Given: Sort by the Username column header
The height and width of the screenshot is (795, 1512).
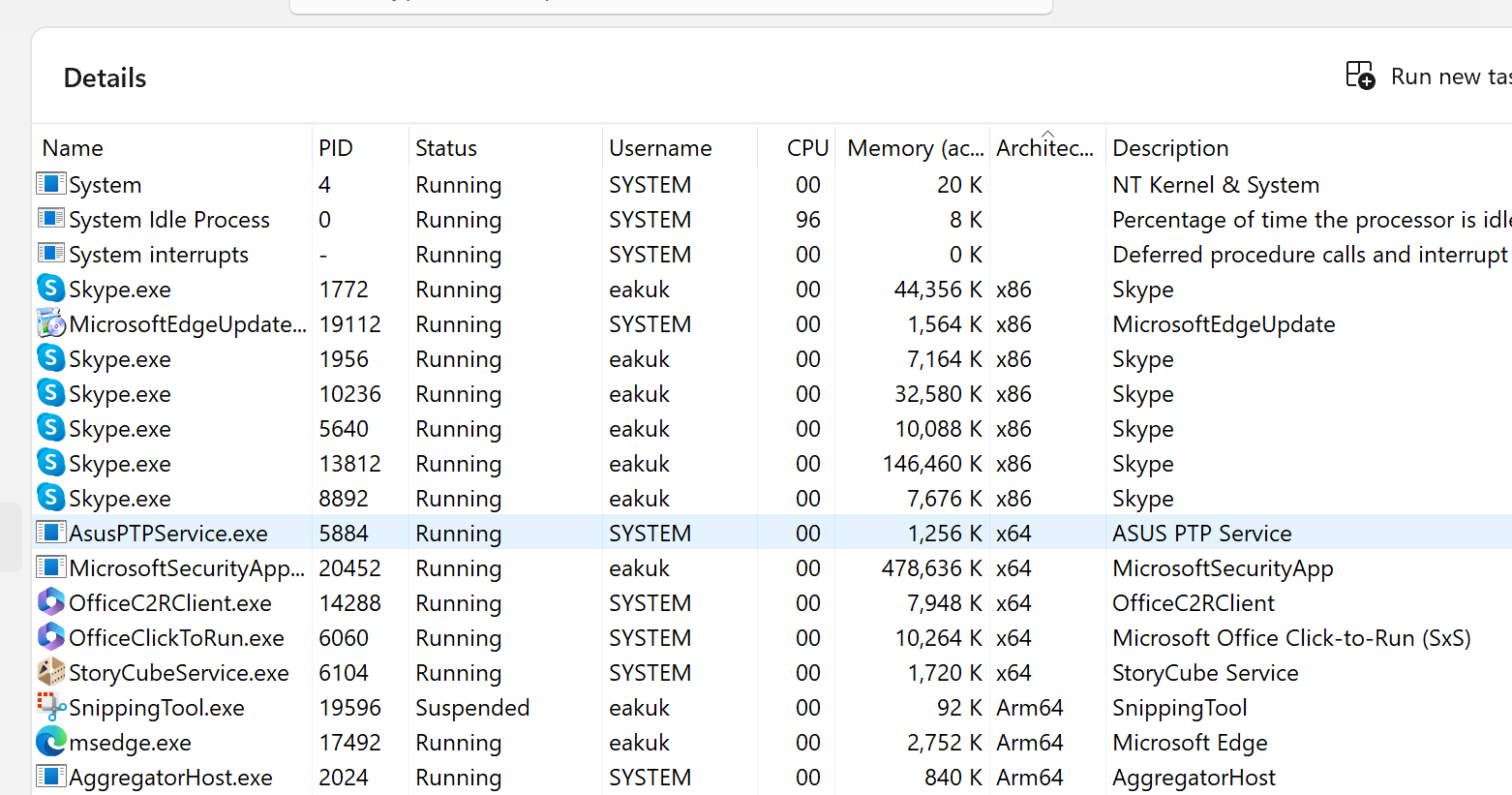Looking at the screenshot, I should pos(660,148).
